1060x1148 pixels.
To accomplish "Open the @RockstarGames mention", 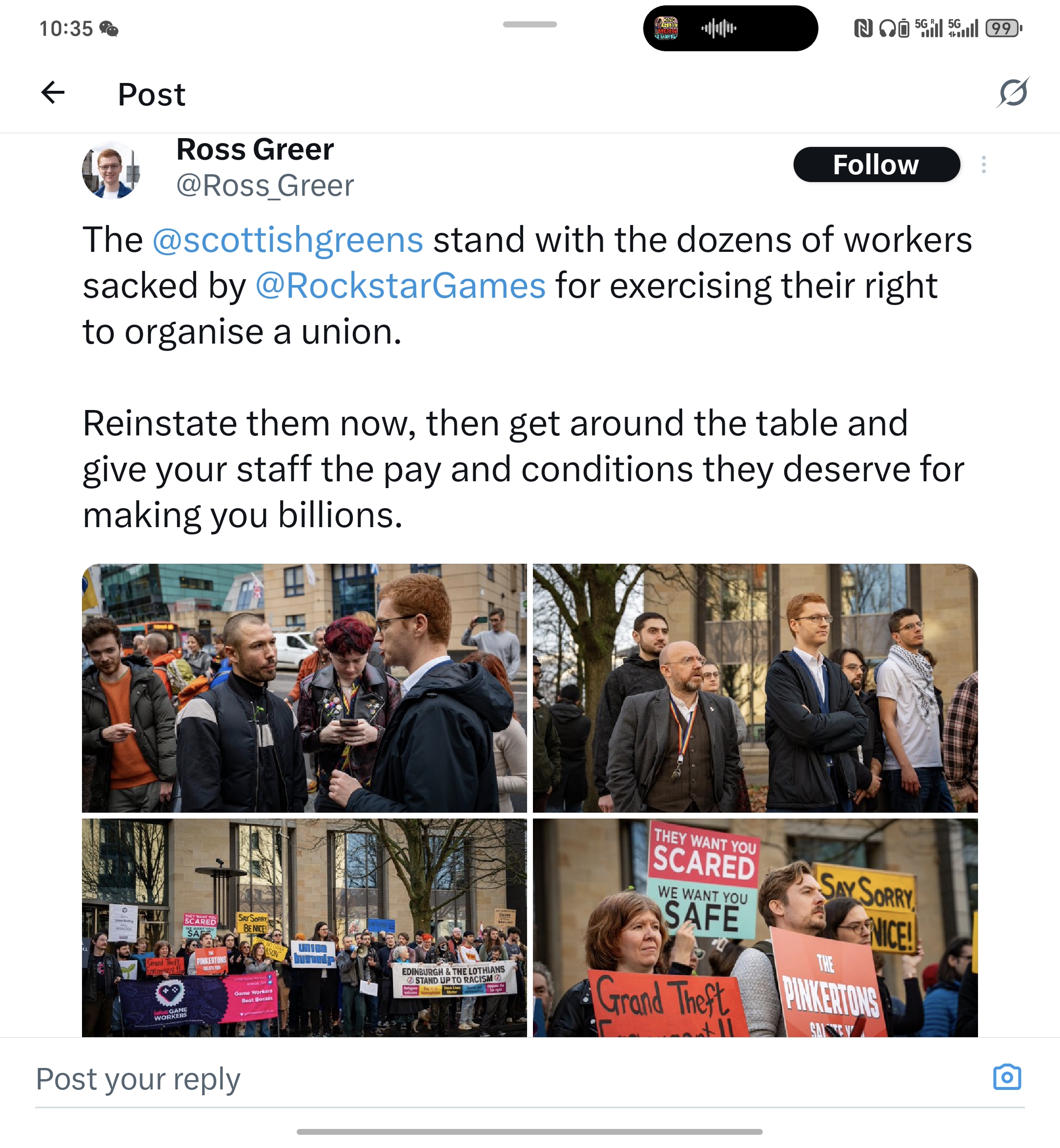I will (400, 286).
